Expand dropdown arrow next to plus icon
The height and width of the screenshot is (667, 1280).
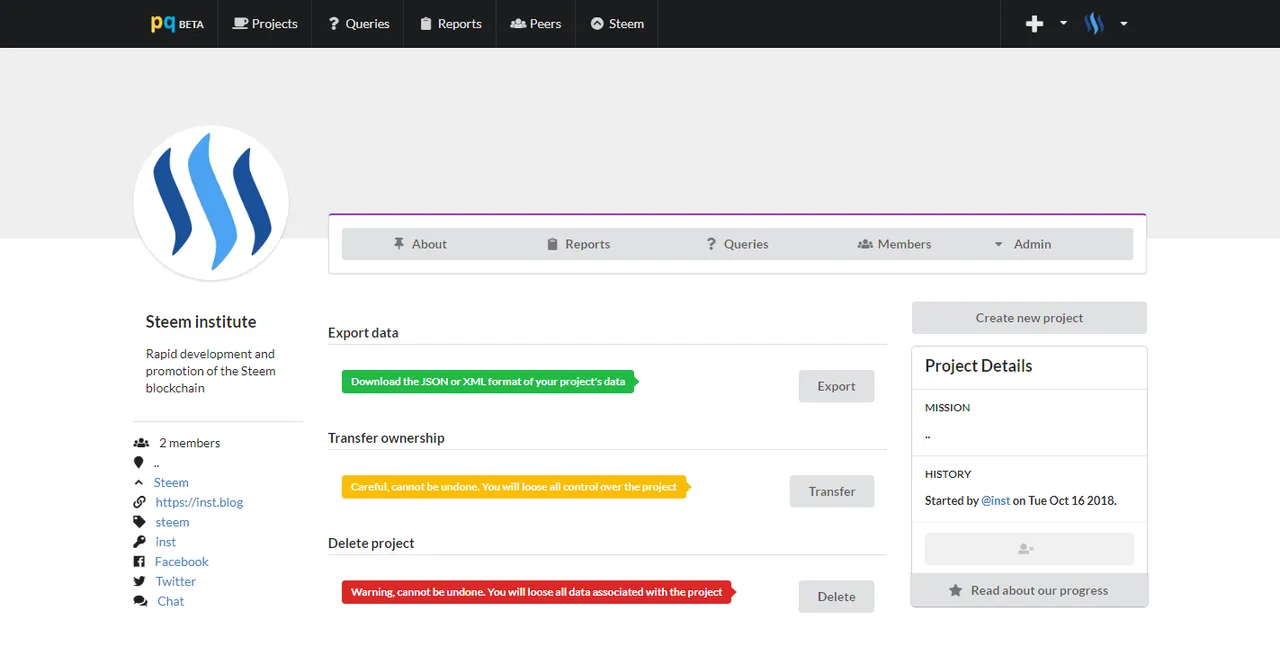click(1063, 23)
